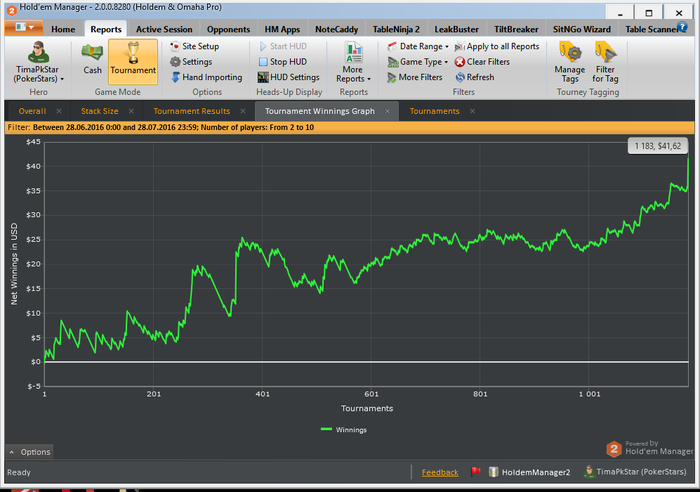This screenshot has height=492, width=700.
Task: Select the Reports ribbon tab
Action: [x=106, y=29]
